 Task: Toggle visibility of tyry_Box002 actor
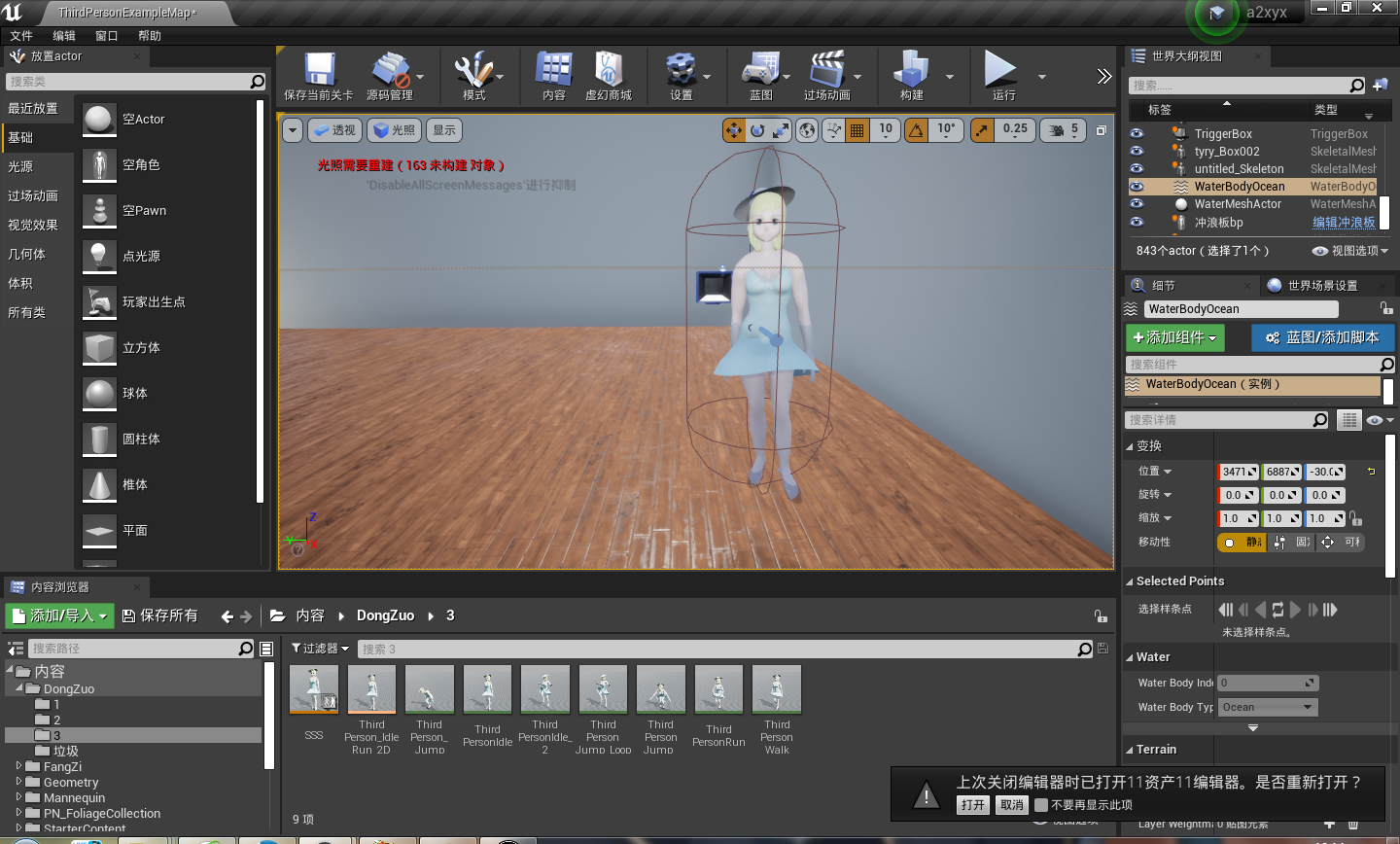(1137, 152)
